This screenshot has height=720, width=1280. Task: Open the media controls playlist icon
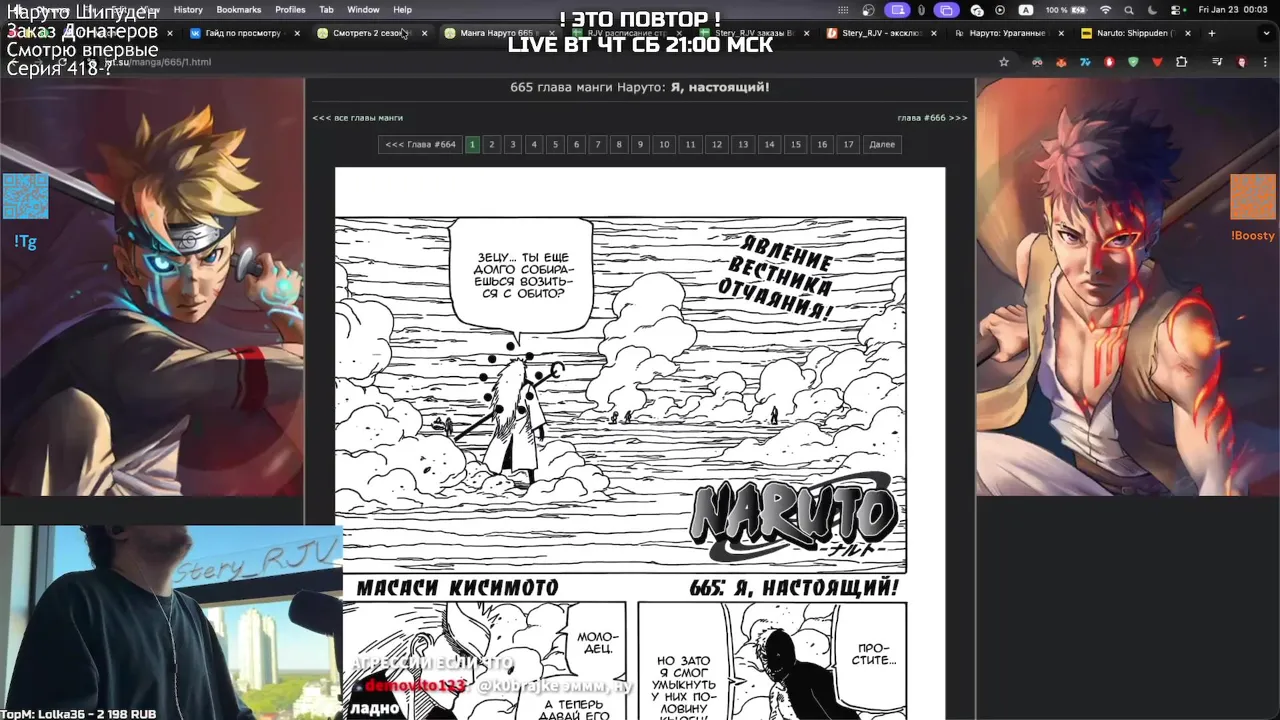click(1217, 62)
